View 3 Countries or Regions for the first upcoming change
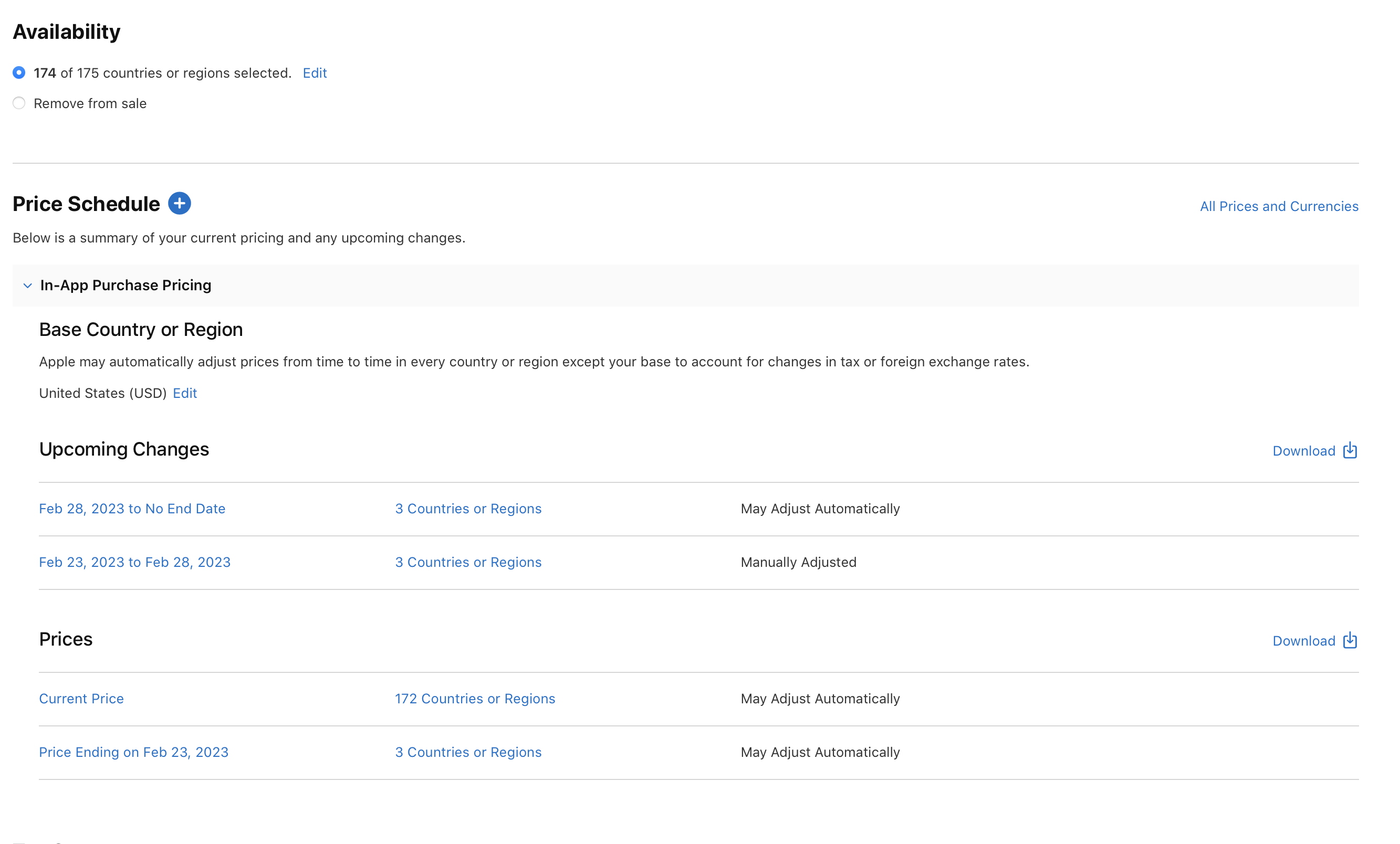Screen dimensions: 1400x844 pyautogui.click(x=468, y=508)
